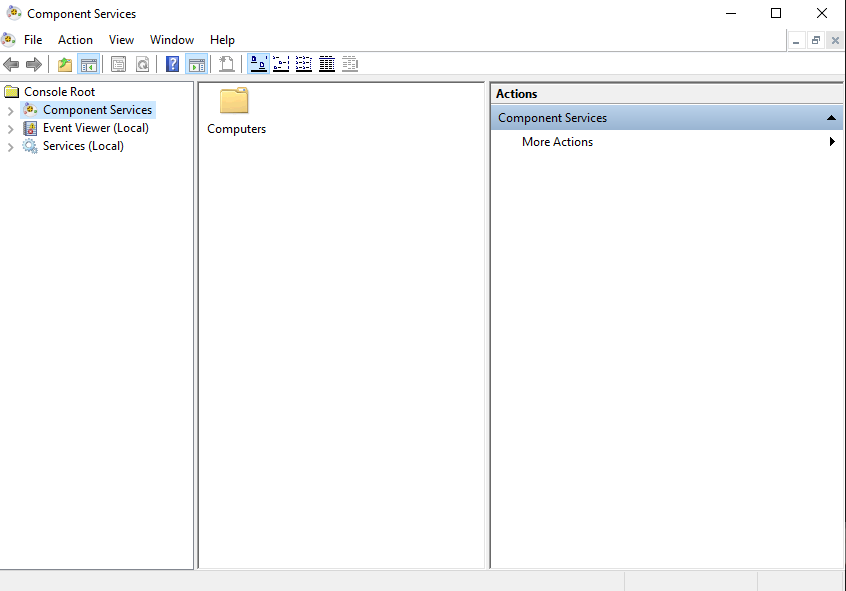
Task: Switch to Large Icons view
Action: (x=258, y=64)
